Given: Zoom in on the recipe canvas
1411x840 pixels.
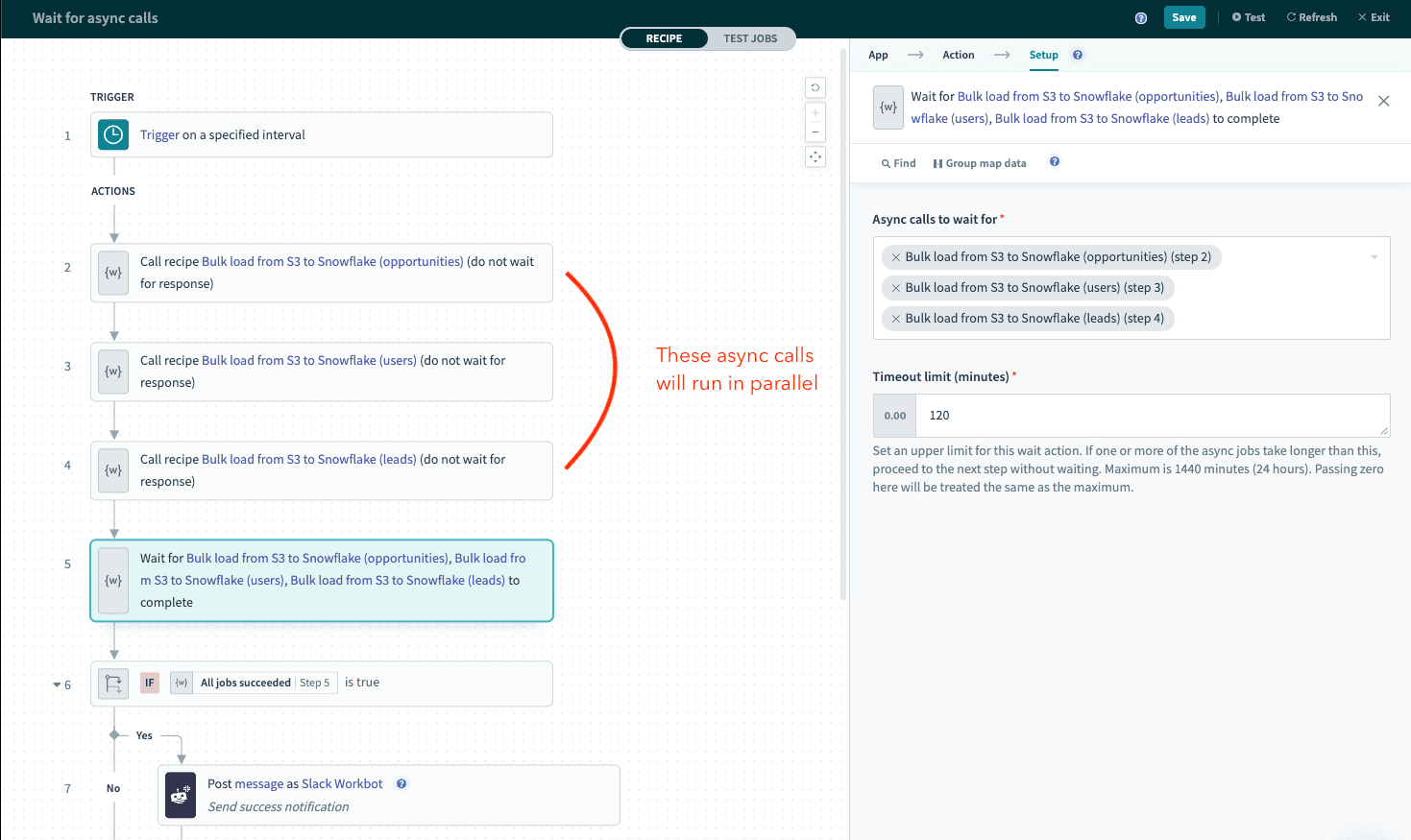Looking at the screenshot, I should [815, 112].
